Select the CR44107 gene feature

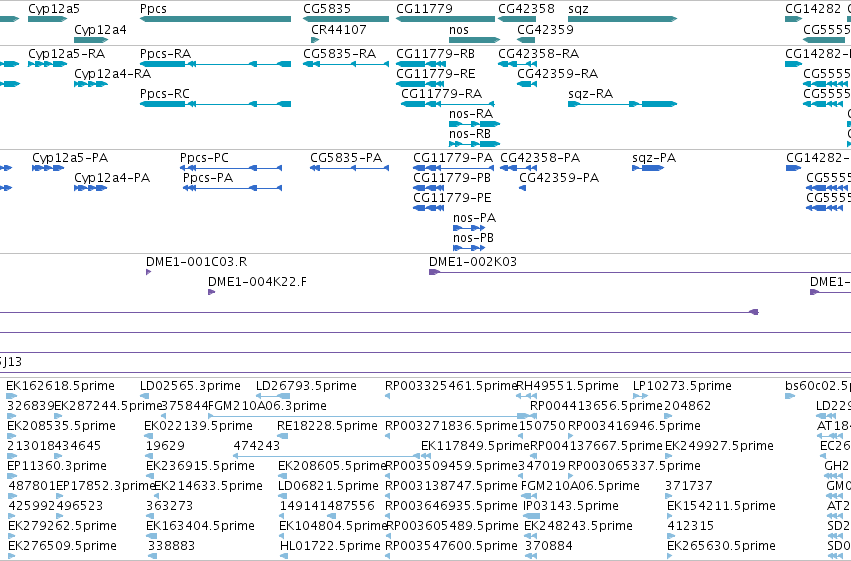[x=315, y=40]
